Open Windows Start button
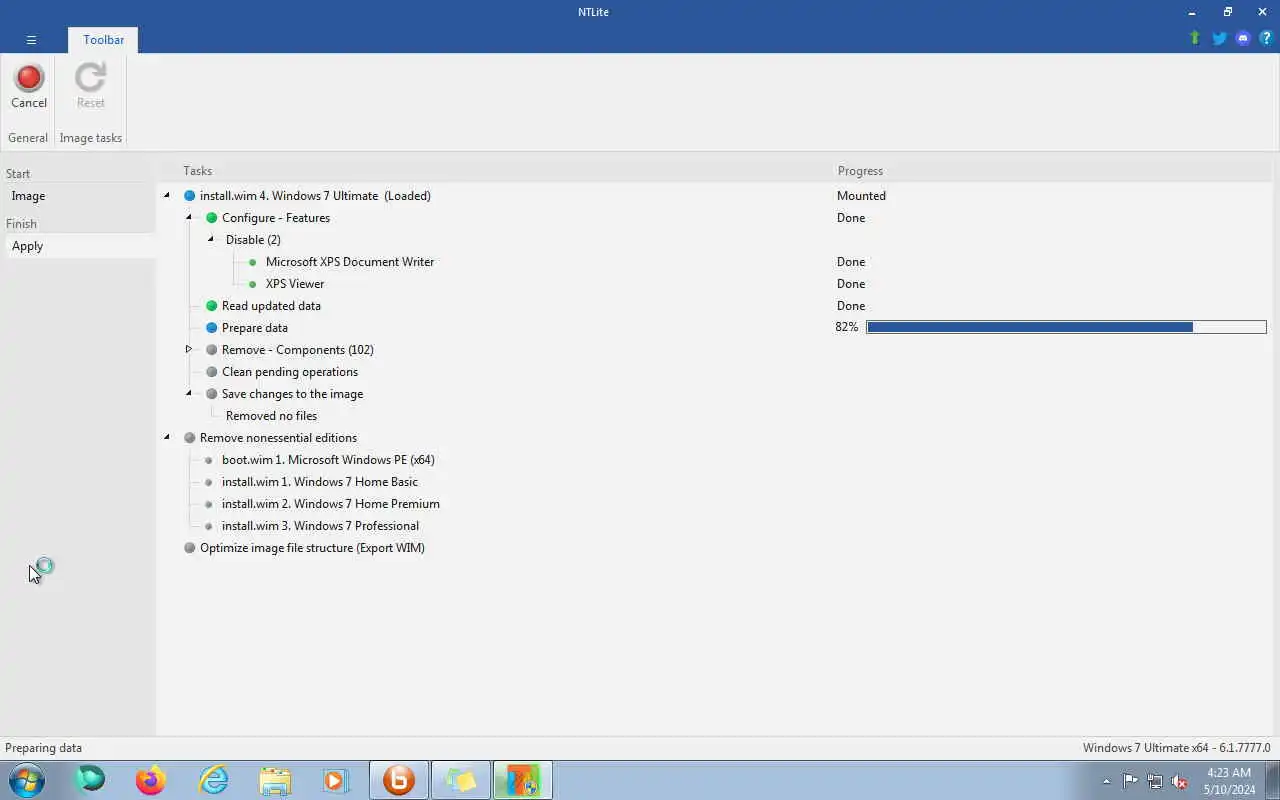Screen dimensions: 1280x800 27,780
